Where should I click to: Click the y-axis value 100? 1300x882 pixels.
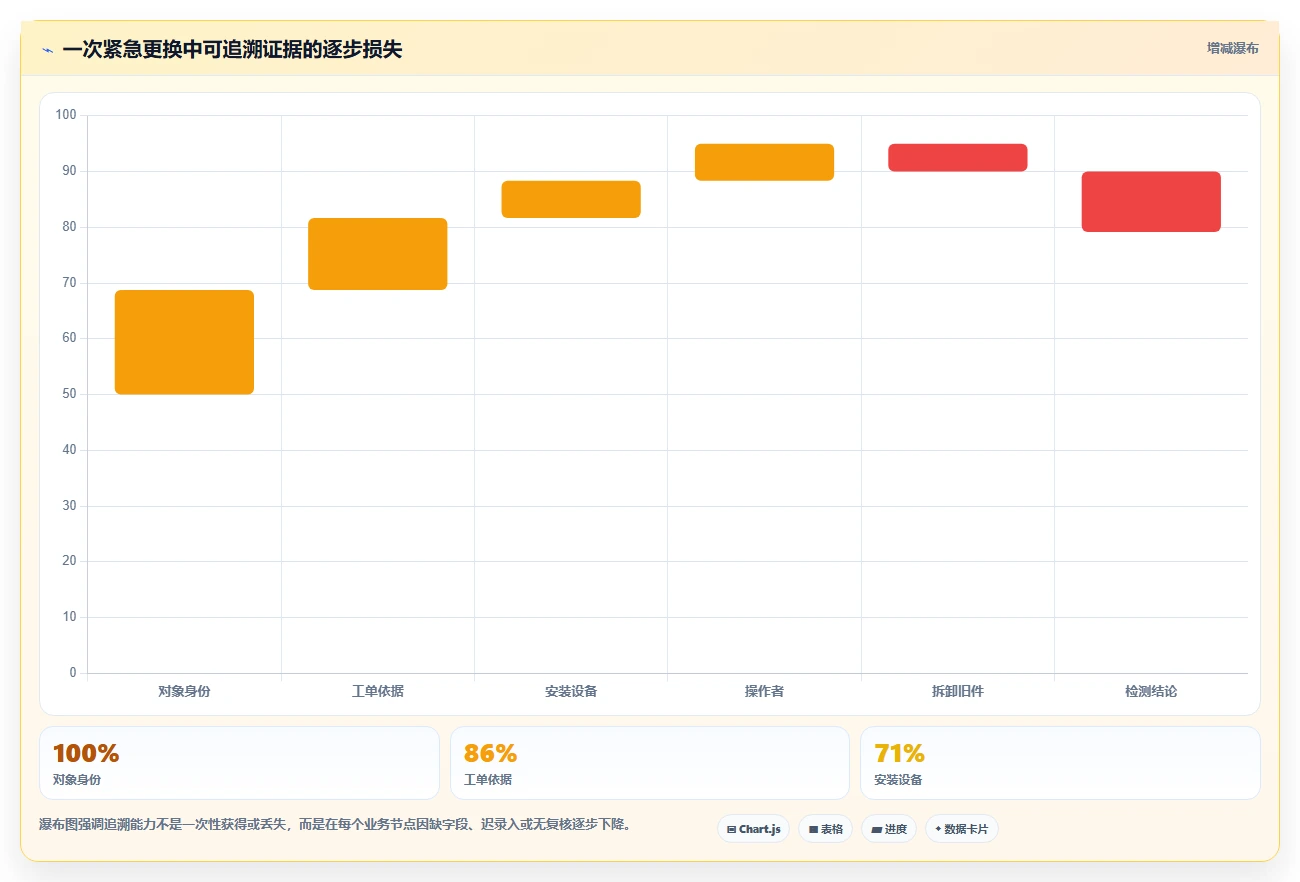click(66, 115)
